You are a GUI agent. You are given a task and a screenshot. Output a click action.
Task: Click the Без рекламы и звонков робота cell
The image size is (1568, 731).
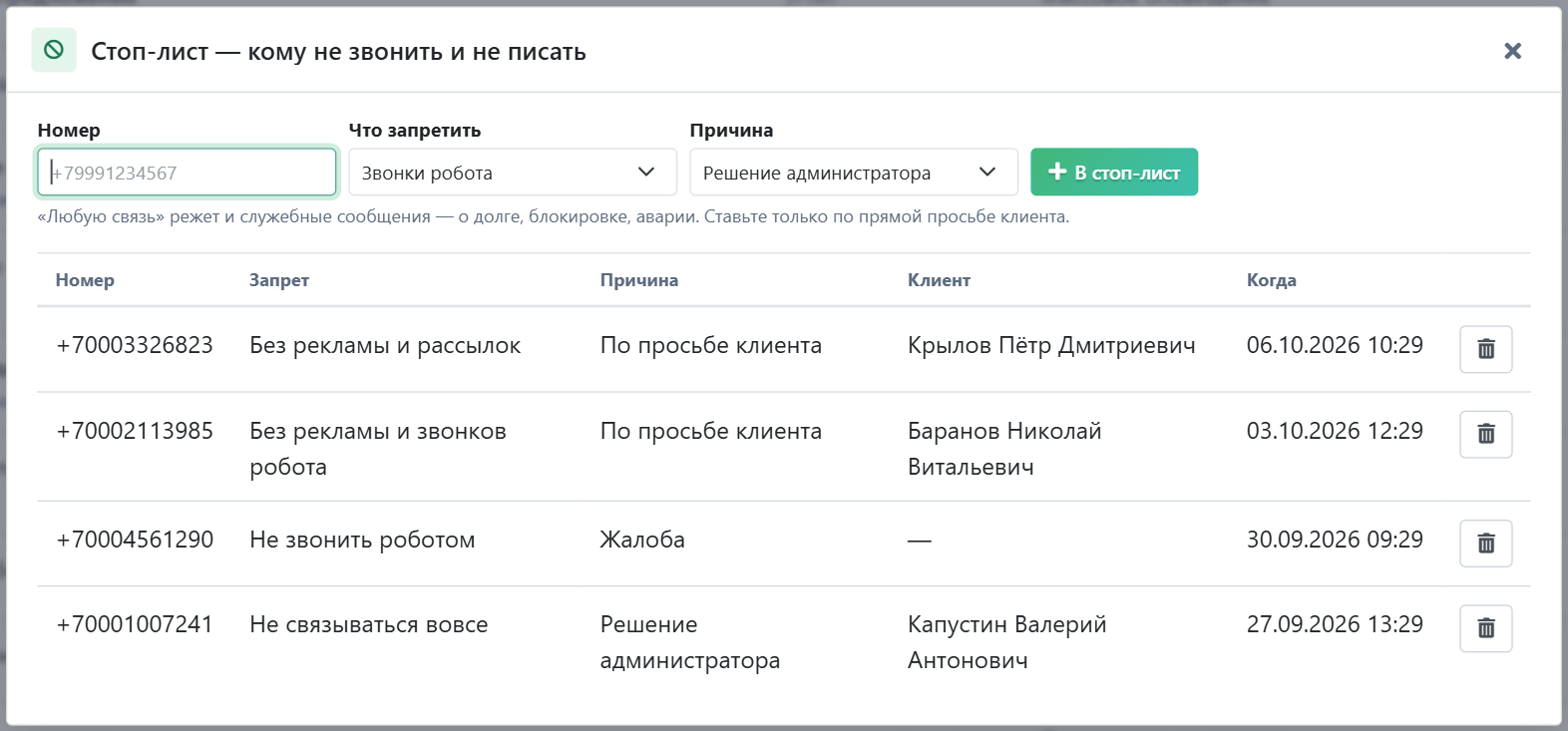click(x=378, y=449)
